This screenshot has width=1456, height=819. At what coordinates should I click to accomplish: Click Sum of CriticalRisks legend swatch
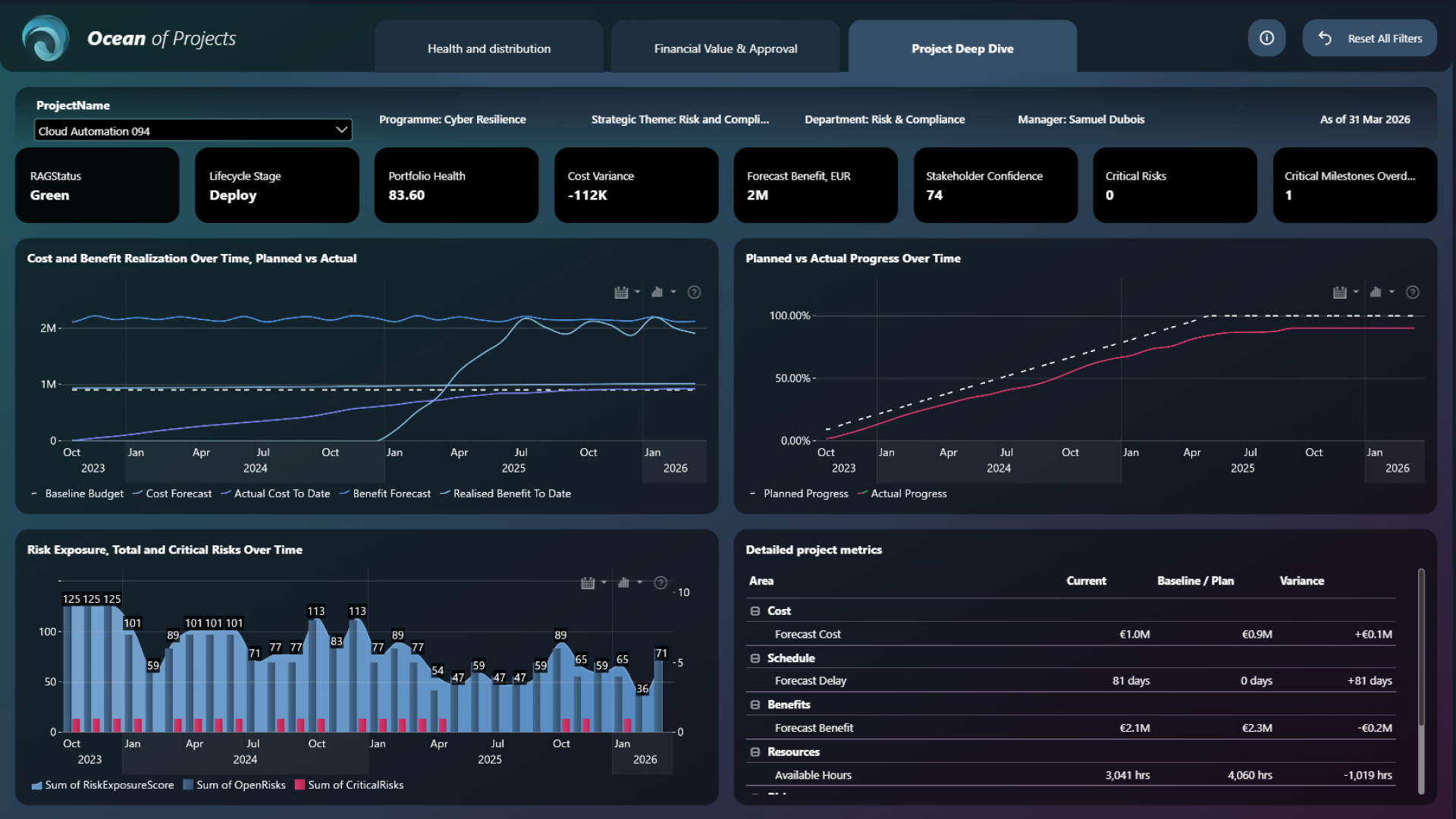click(300, 786)
